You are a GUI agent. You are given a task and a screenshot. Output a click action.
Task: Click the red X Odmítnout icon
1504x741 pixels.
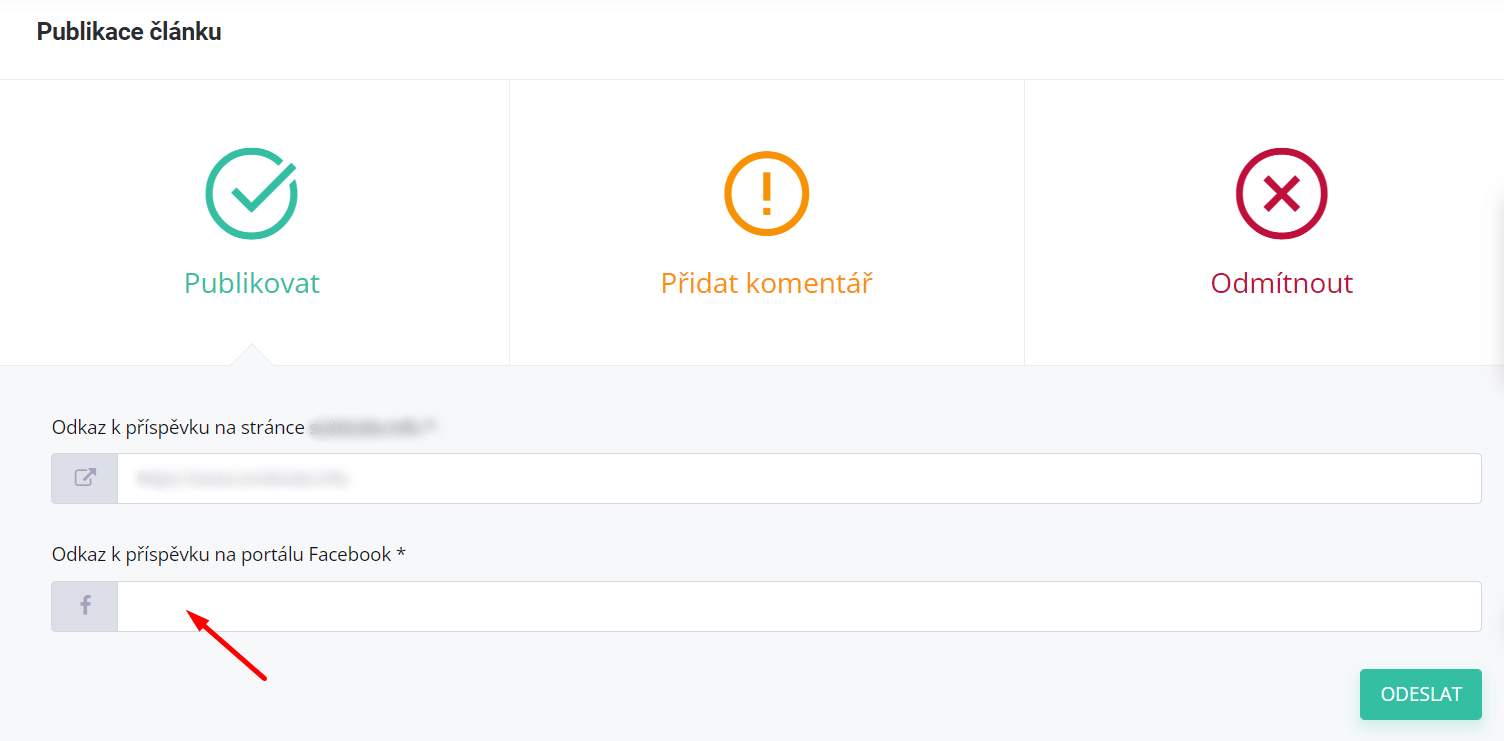tap(1281, 193)
